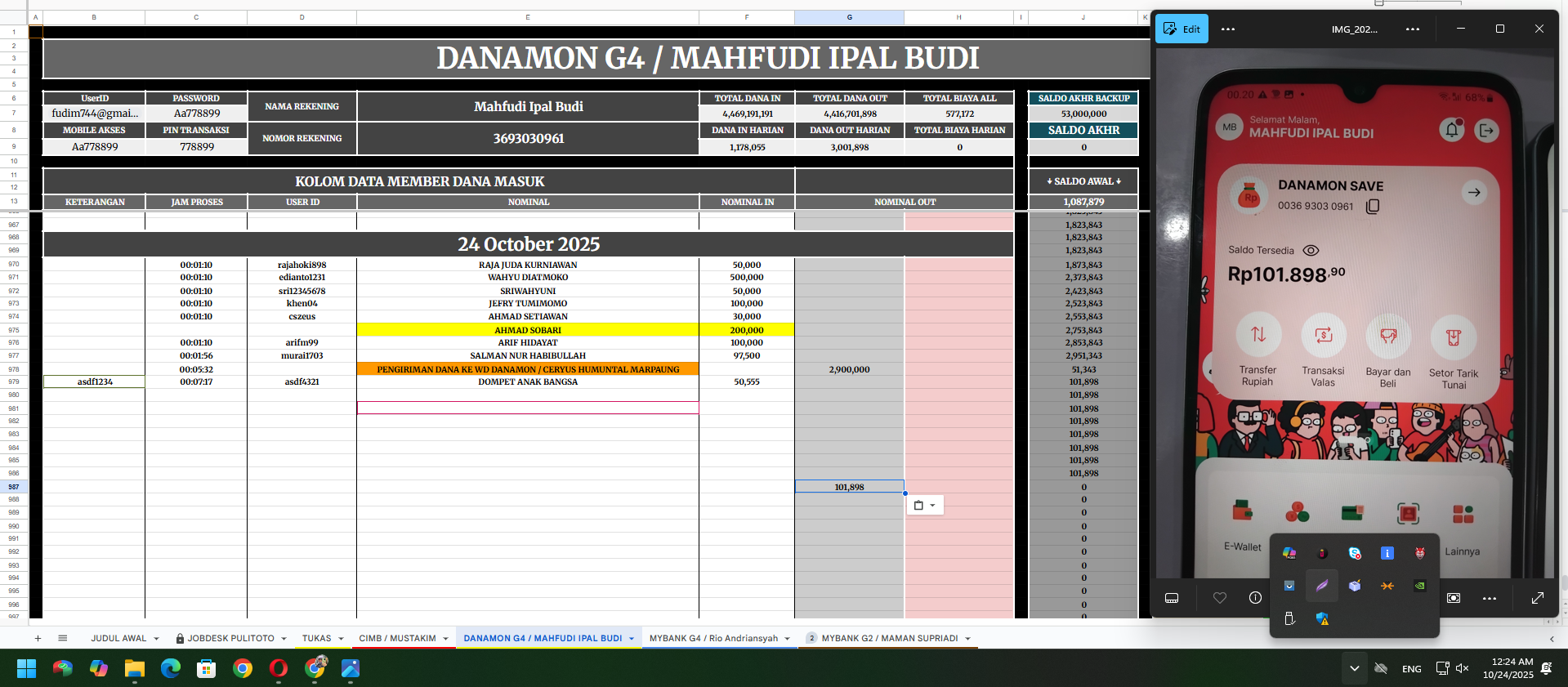This screenshot has width=1568, height=687.
Task: Open DANAMON G4 tab dropdown arrow
Action: [632, 639]
